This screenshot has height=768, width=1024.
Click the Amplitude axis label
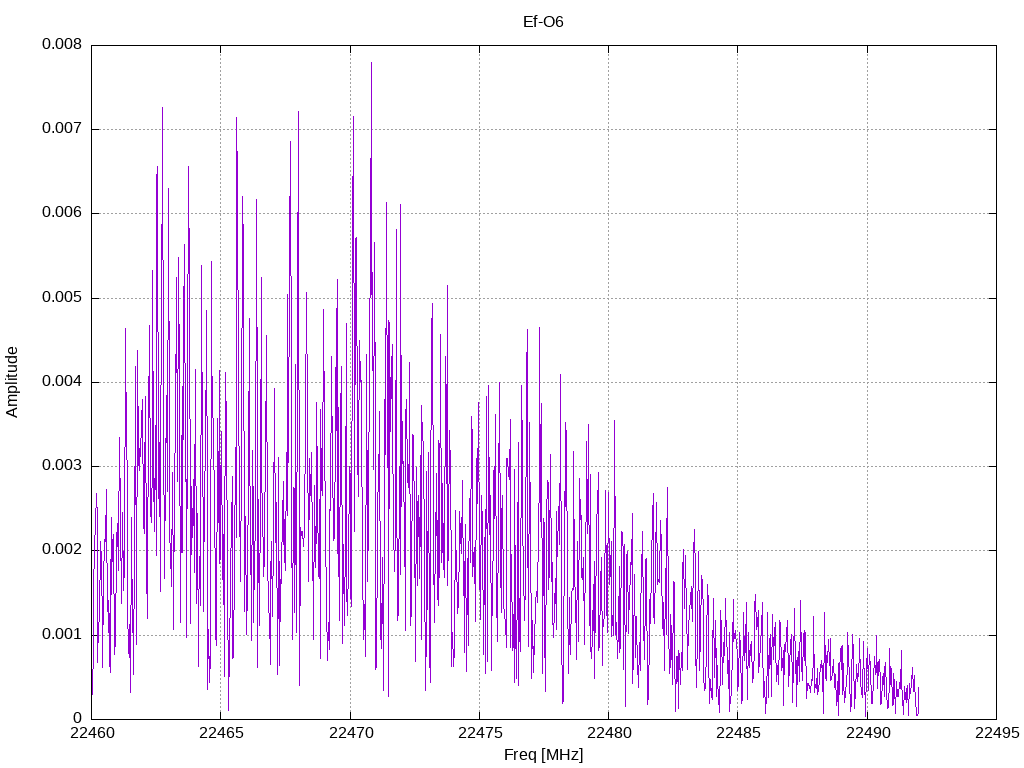click(x=12, y=382)
